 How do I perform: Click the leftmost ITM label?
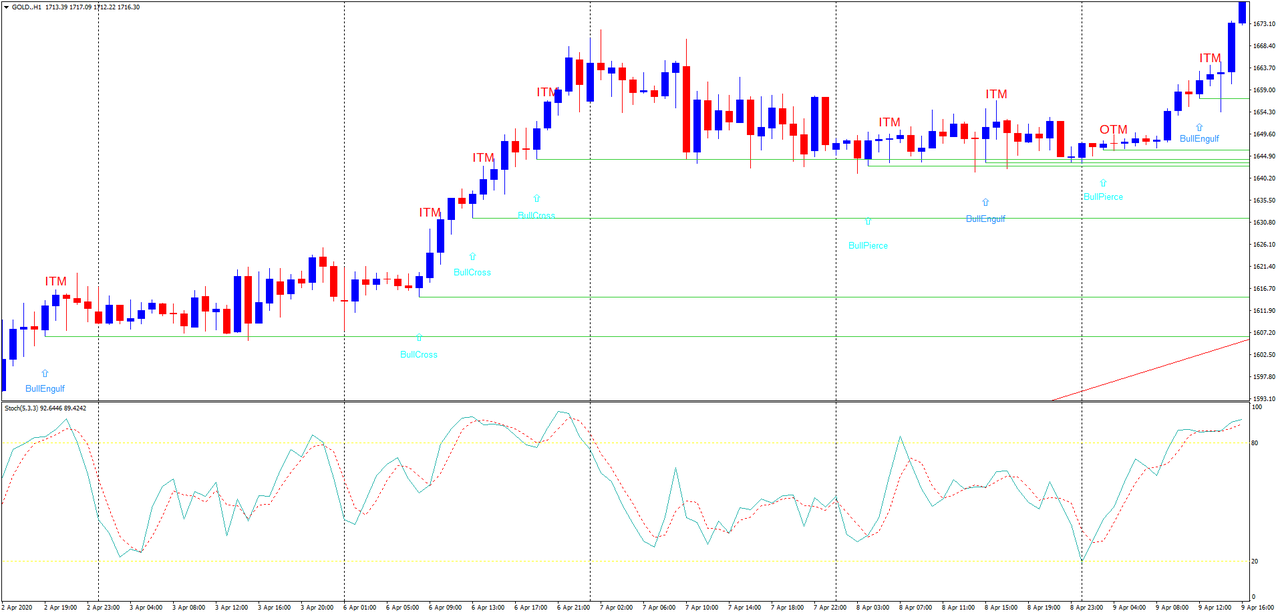click(54, 283)
